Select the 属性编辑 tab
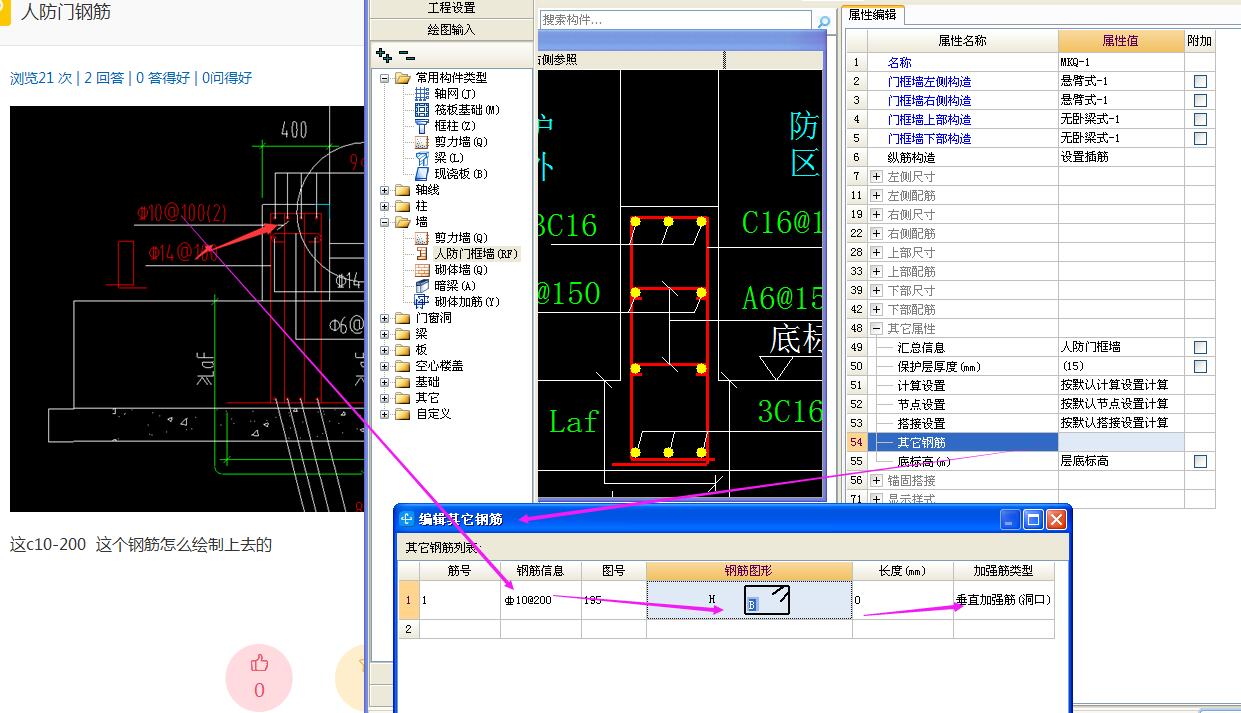The image size is (1241, 713). click(873, 15)
